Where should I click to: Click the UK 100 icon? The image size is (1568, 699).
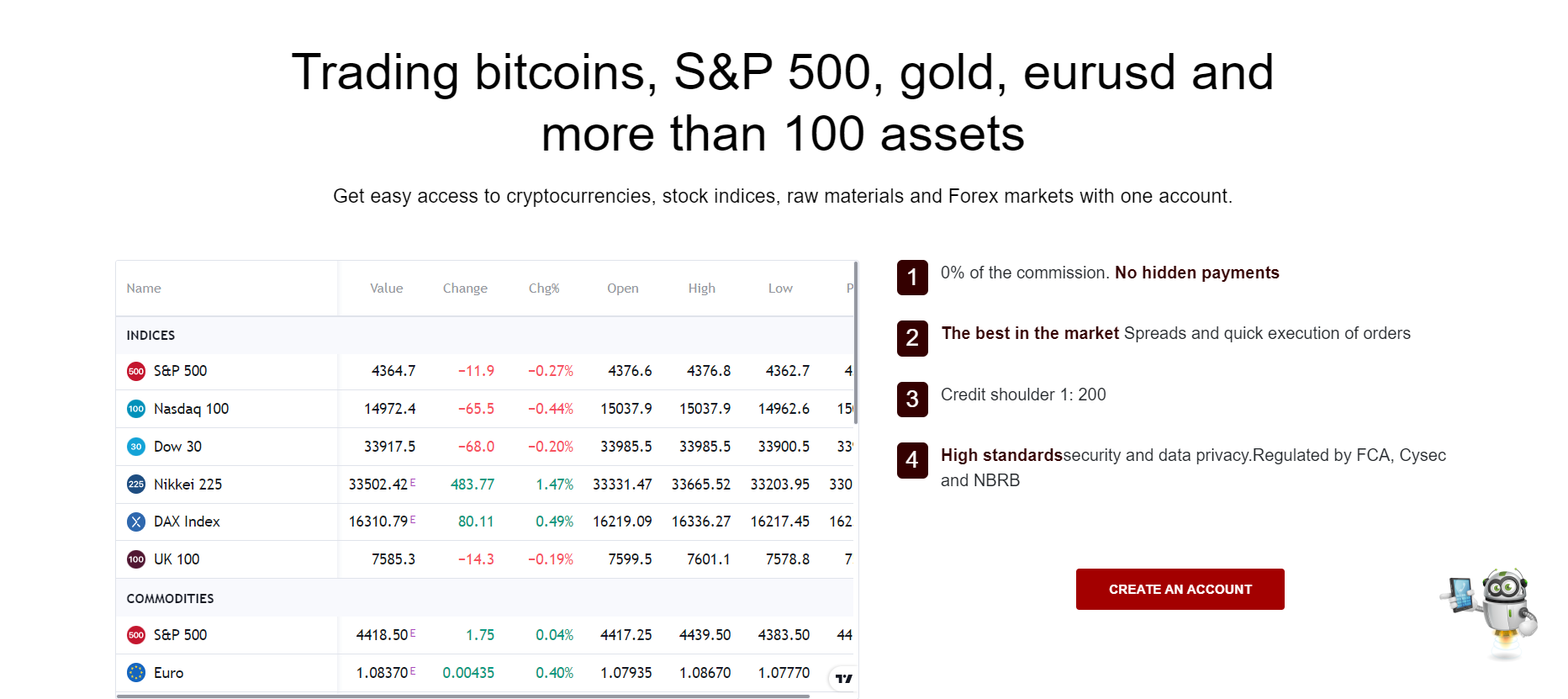point(136,559)
